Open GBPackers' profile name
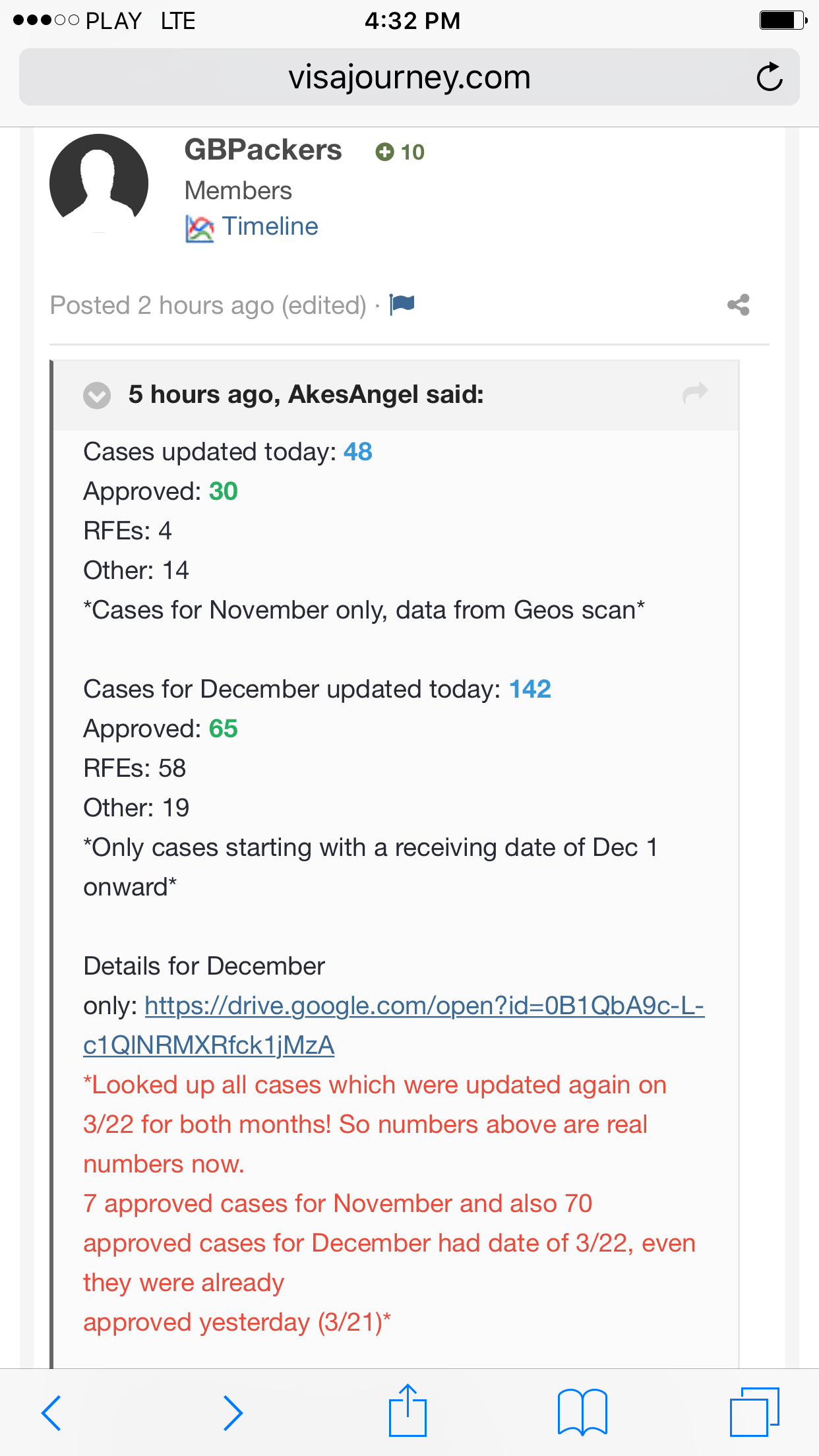The width and height of the screenshot is (819, 1456). (x=263, y=150)
